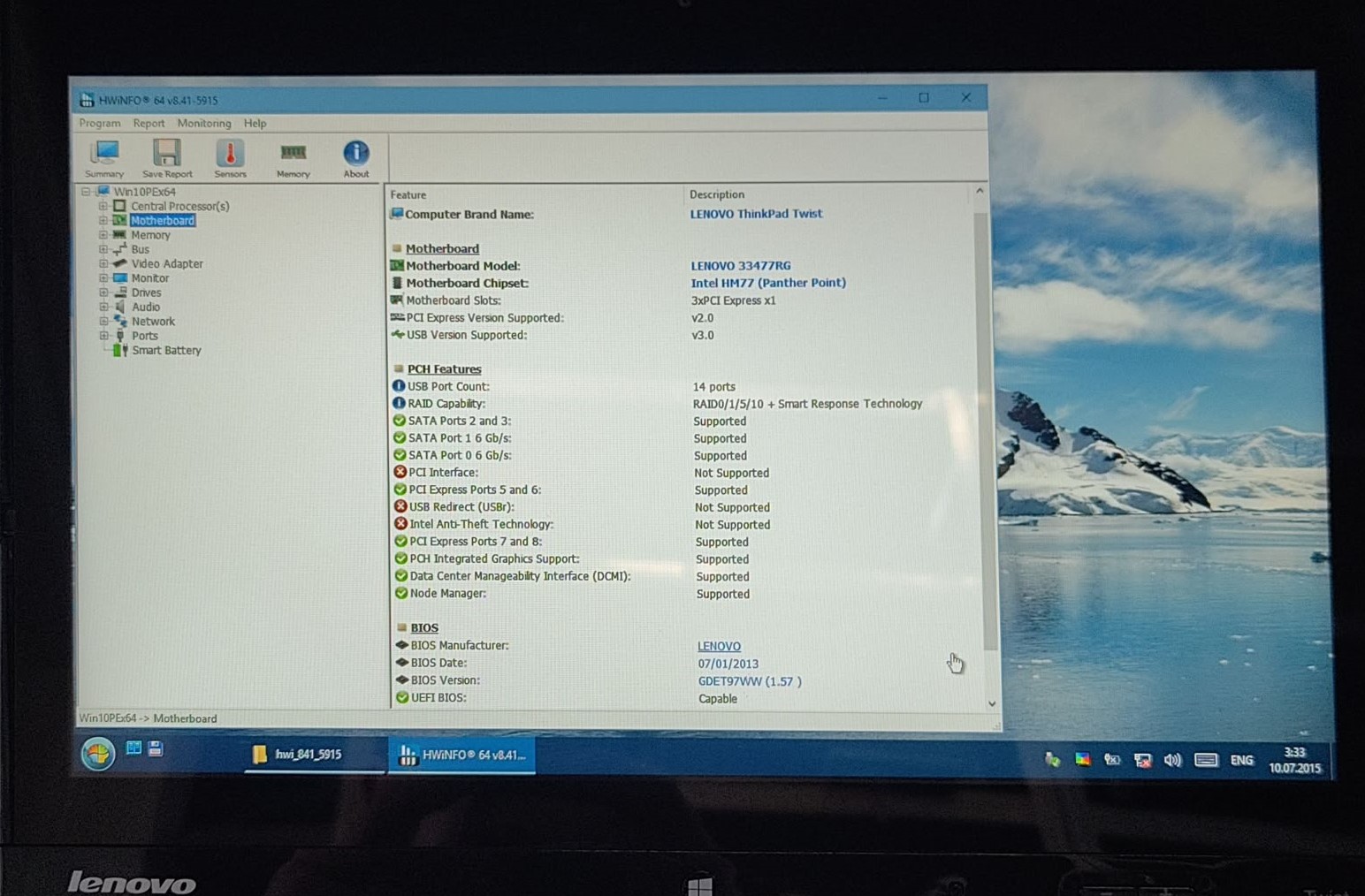Open the taskbar clock showing 3:33
Image resolution: width=1365 pixels, height=896 pixels.
pyautogui.click(x=1295, y=760)
